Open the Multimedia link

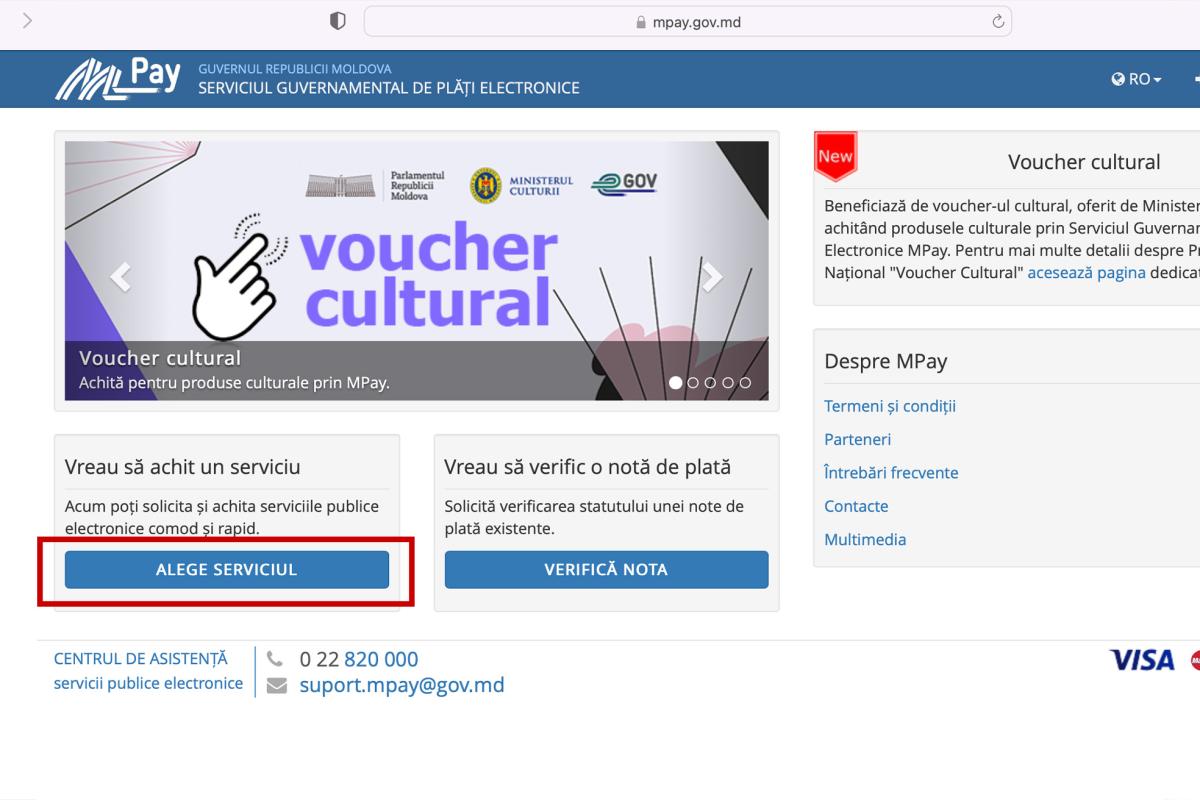coord(865,539)
